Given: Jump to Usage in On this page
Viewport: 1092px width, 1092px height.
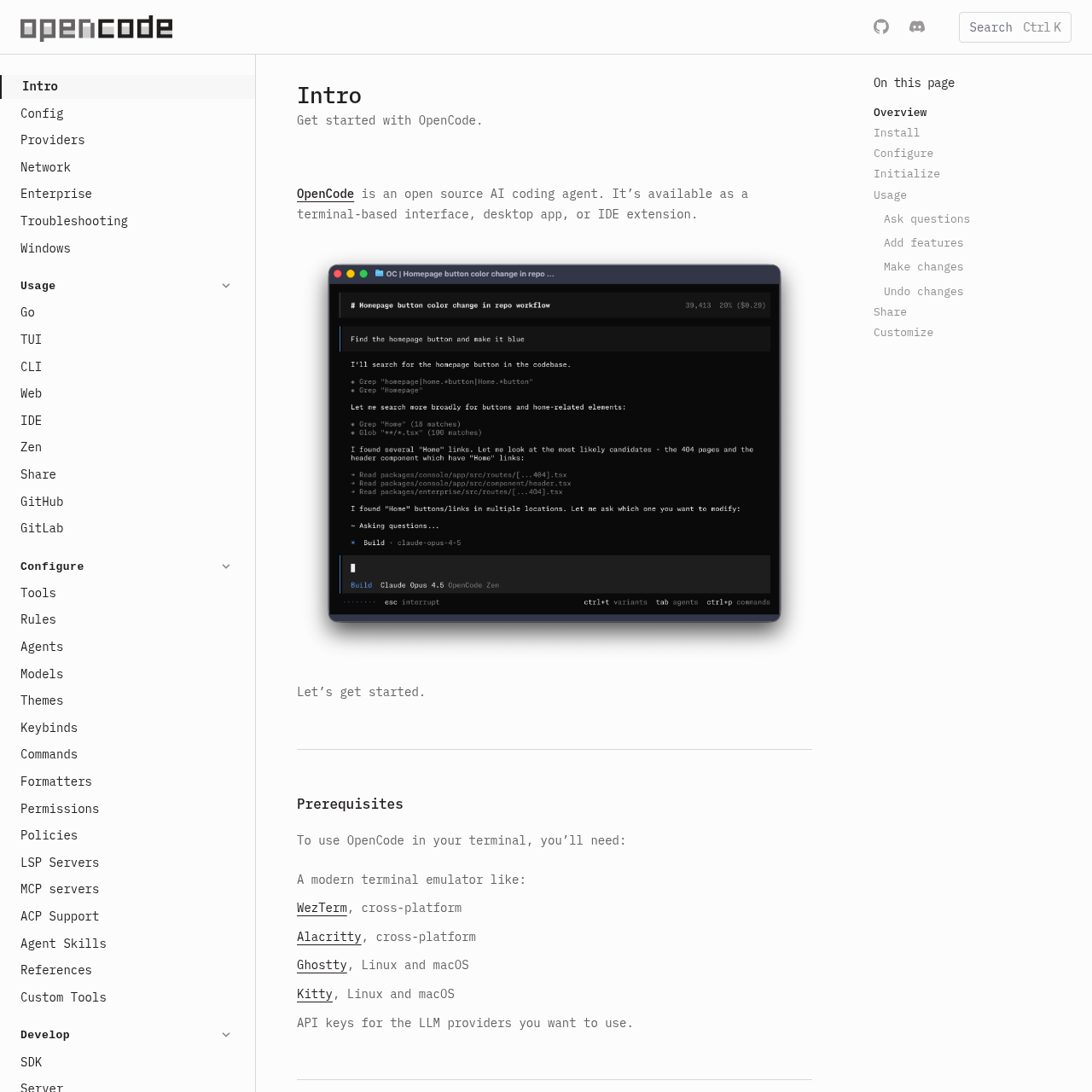Looking at the screenshot, I should click(890, 195).
